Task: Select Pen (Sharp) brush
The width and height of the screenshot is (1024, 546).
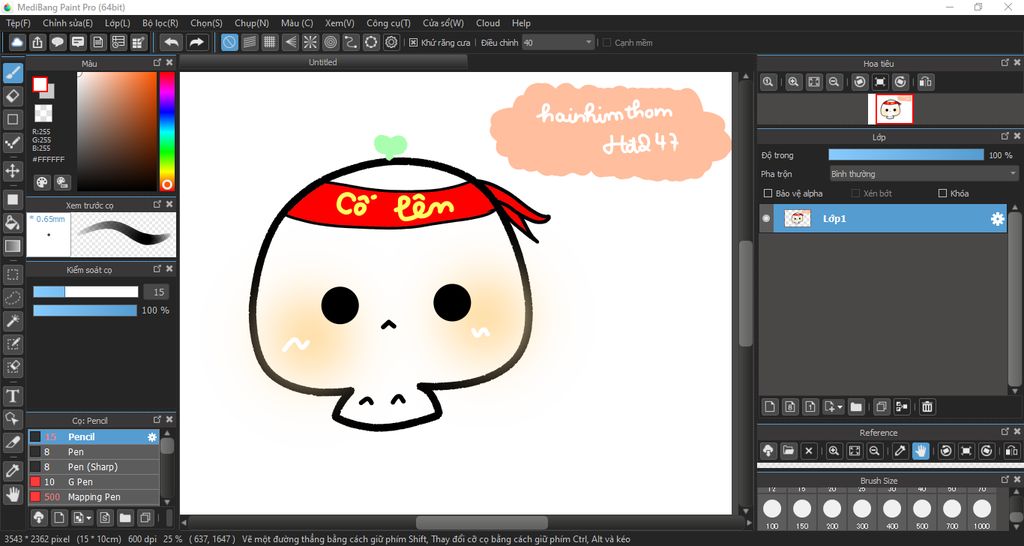Action: pyautogui.click(x=93, y=467)
